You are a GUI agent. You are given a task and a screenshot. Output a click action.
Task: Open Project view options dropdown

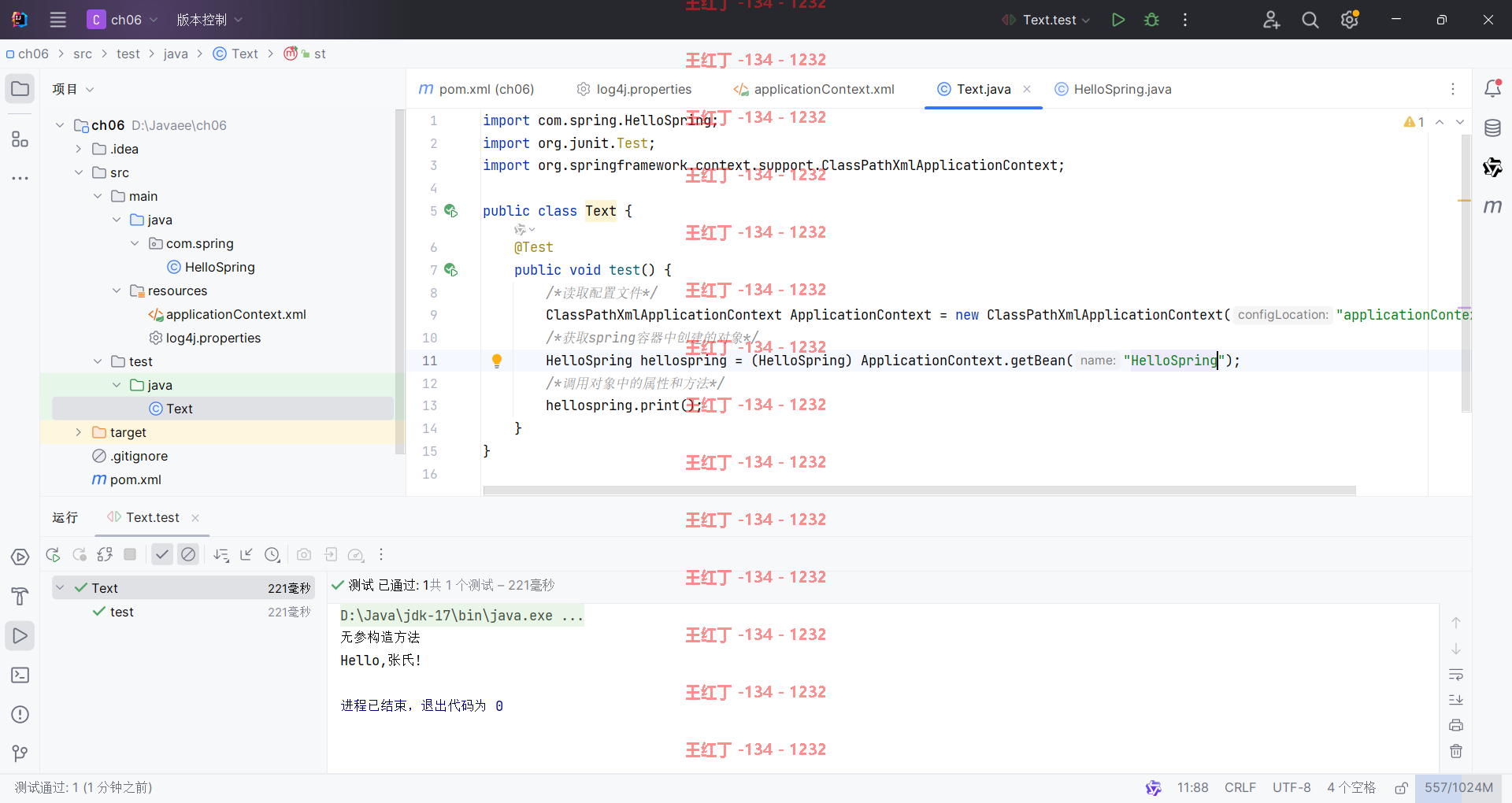coord(73,89)
